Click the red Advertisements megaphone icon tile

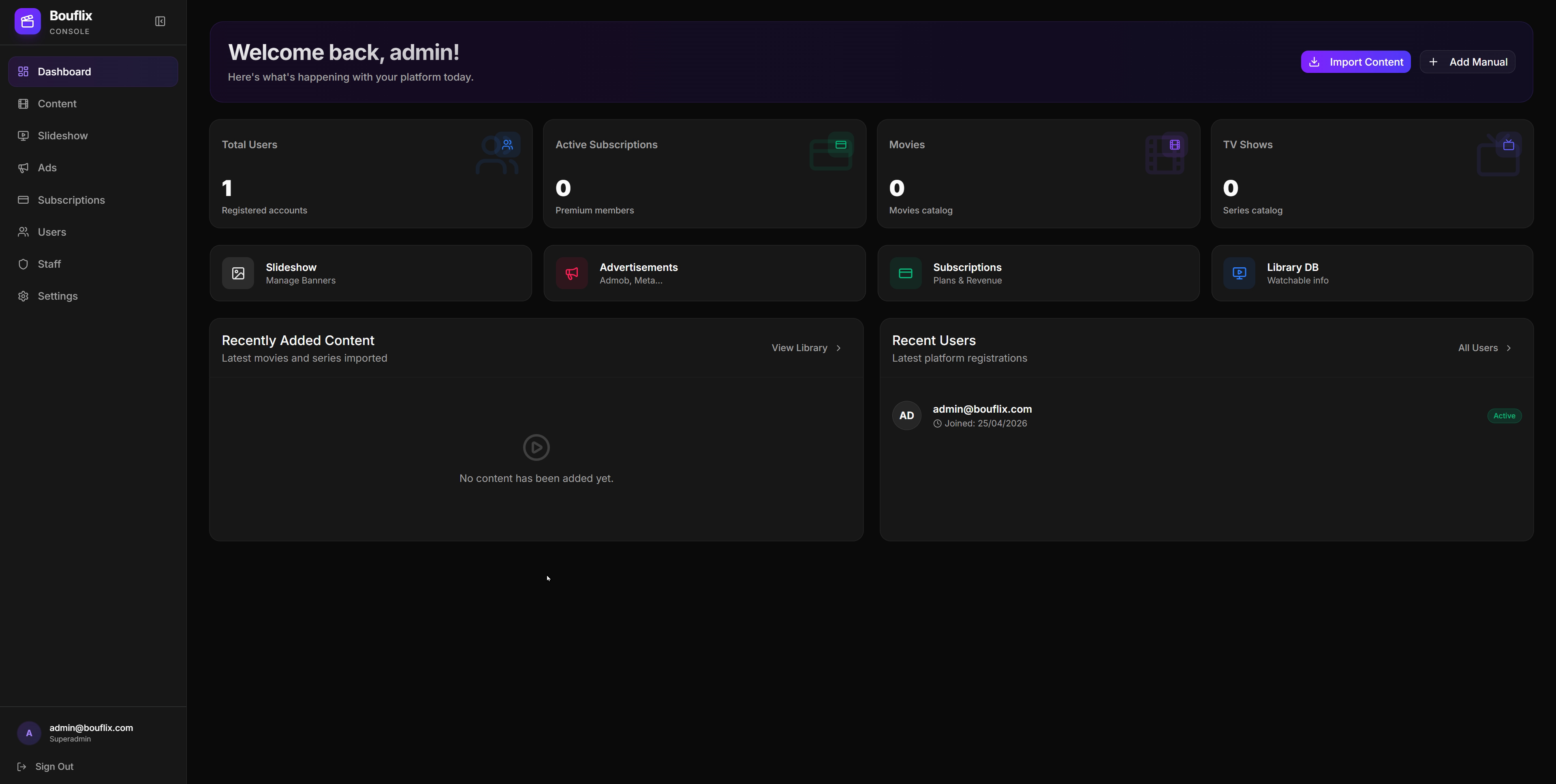[x=571, y=273]
